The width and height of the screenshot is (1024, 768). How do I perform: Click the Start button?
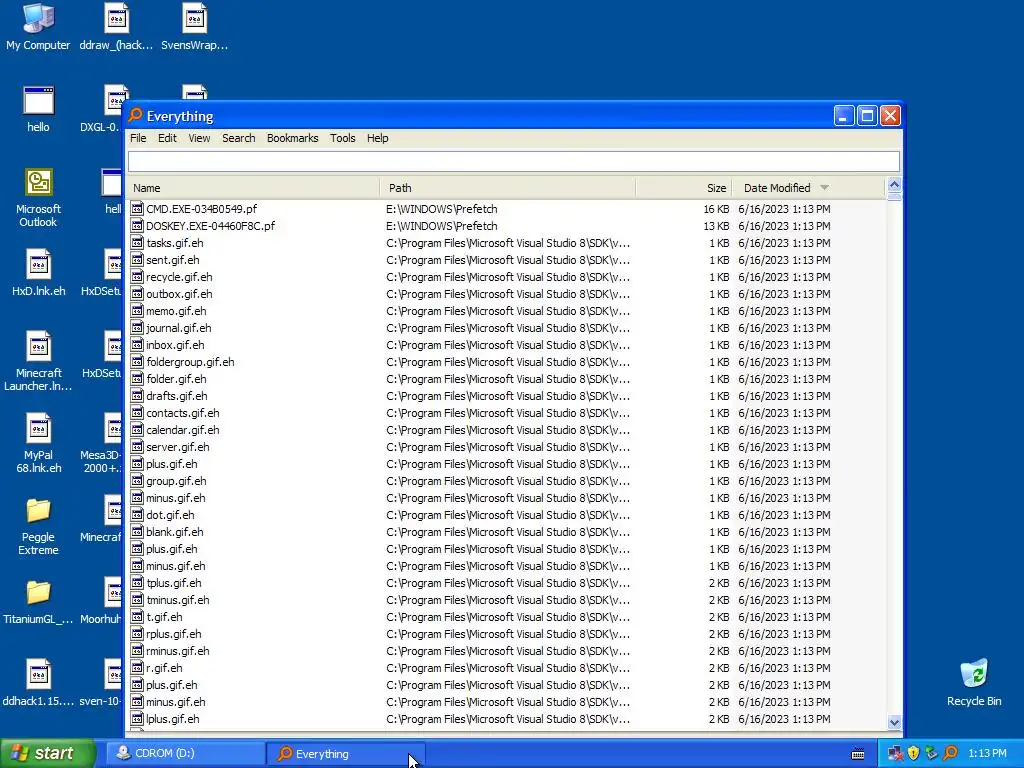pyautogui.click(x=48, y=753)
